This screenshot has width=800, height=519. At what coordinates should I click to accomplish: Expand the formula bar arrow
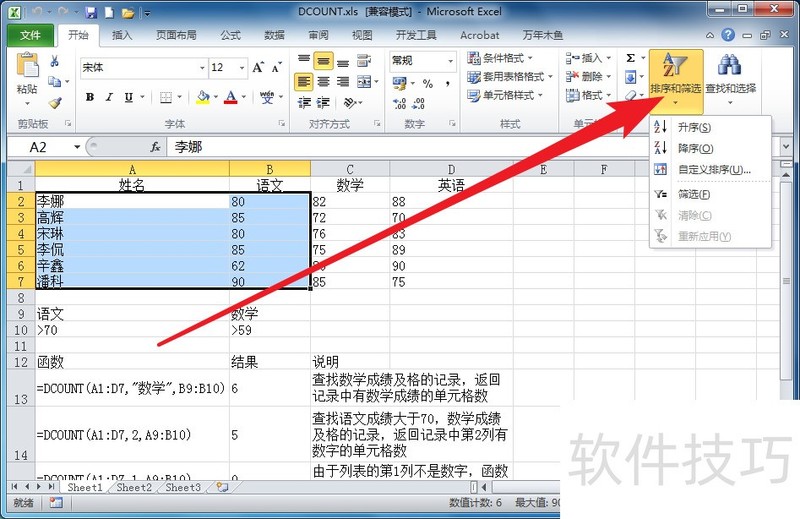coord(786,147)
